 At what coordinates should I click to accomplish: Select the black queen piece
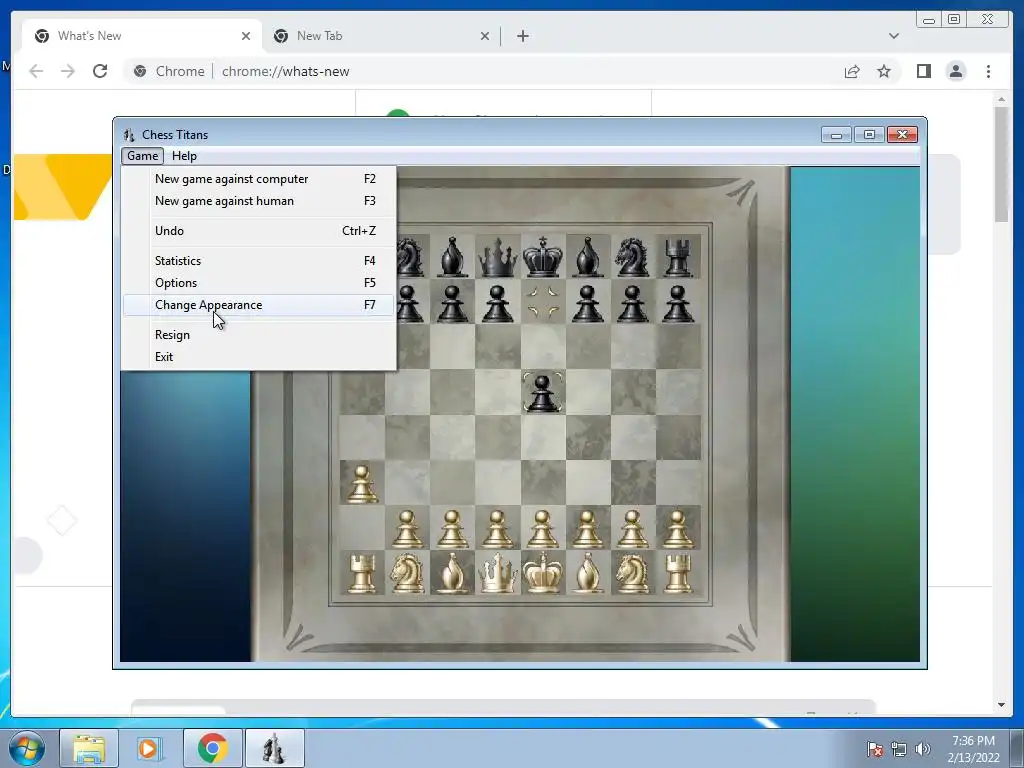pyautogui.click(x=498, y=257)
